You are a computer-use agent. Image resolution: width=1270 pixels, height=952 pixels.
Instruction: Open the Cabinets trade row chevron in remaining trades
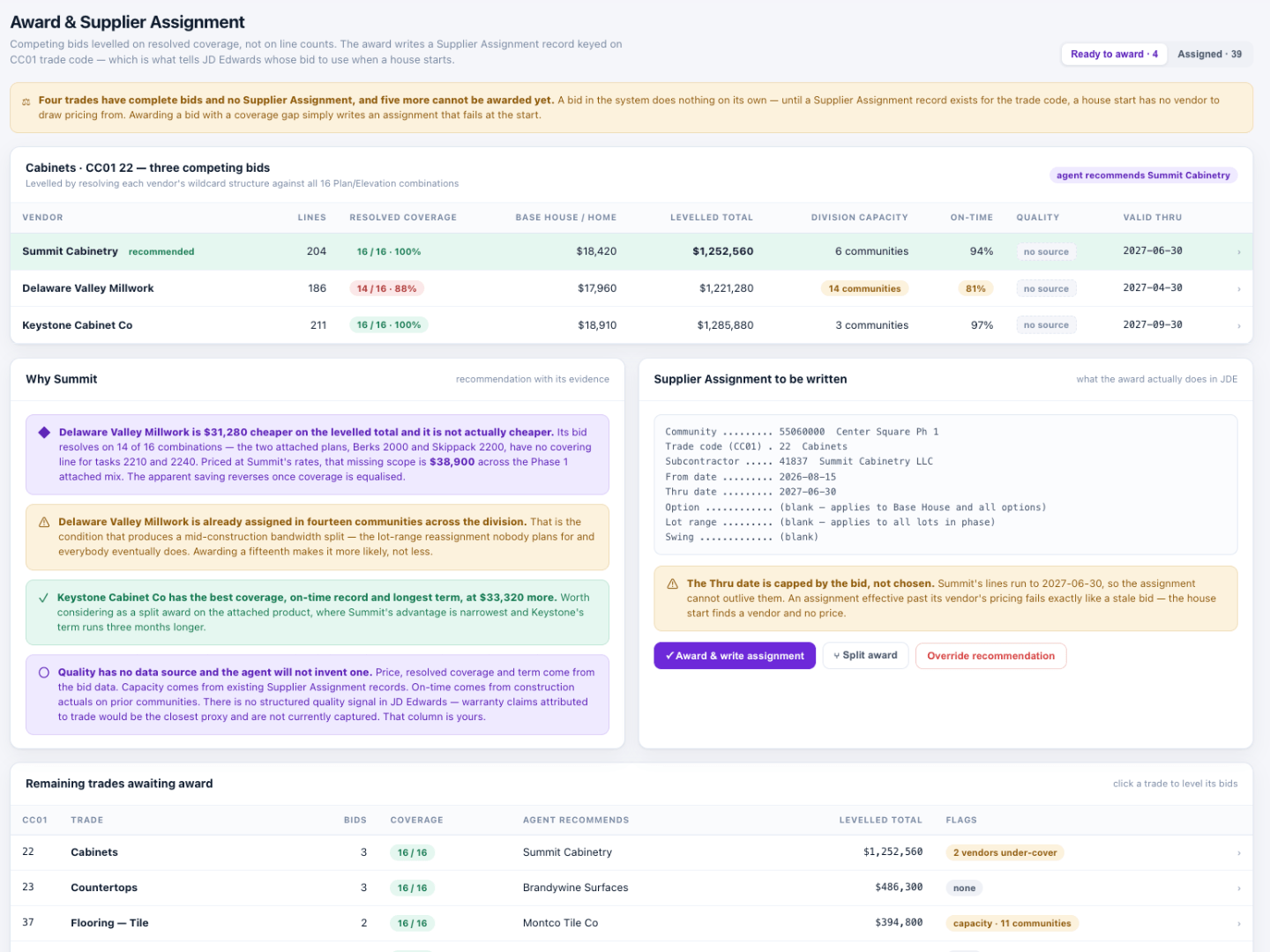[x=1238, y=853]
